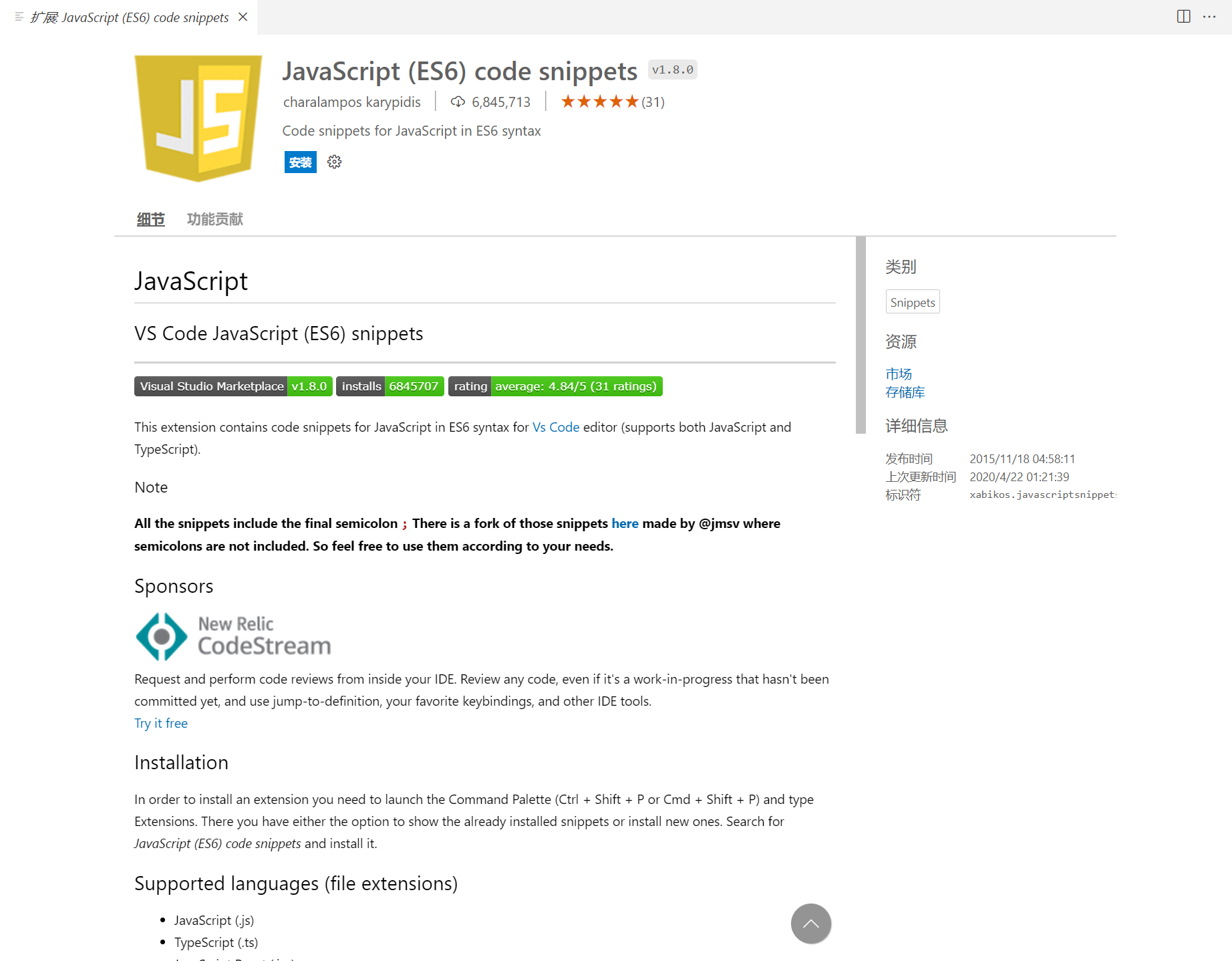The height and width of the screenshot is (961, 1232).
Task: Click the TypeScript (.ts) list item
Action: (x=216, y=942)
